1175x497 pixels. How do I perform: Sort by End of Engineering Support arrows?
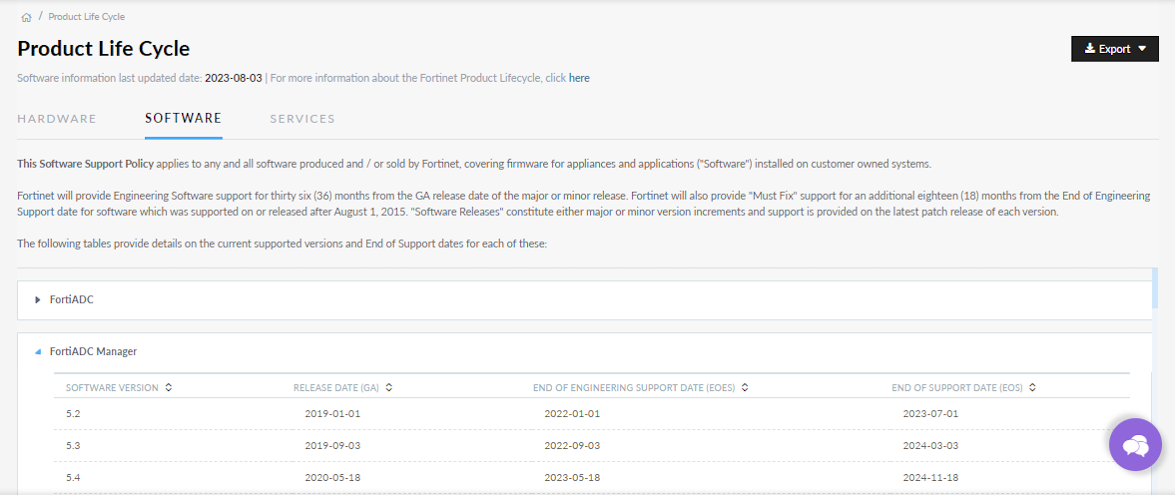(x=745, y=388)
